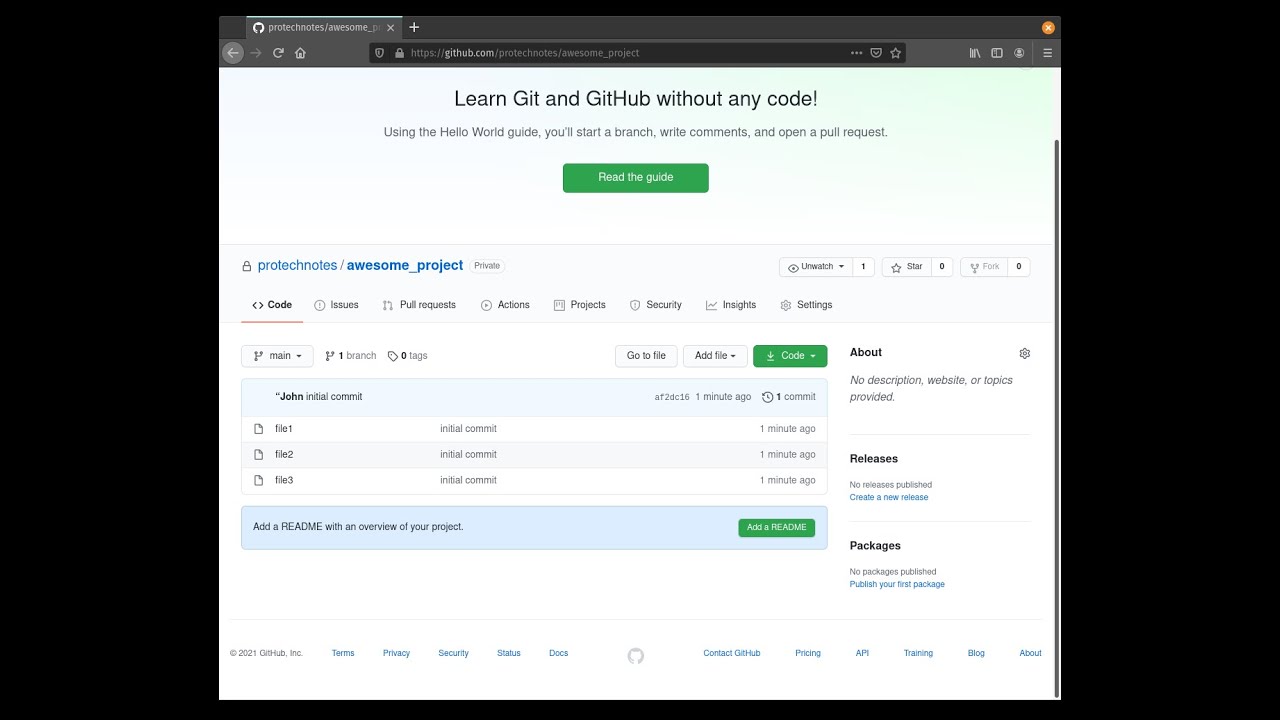View the 1 commit history link
The height and width of the screenshot is (720, 1280).
coord(789,397)
